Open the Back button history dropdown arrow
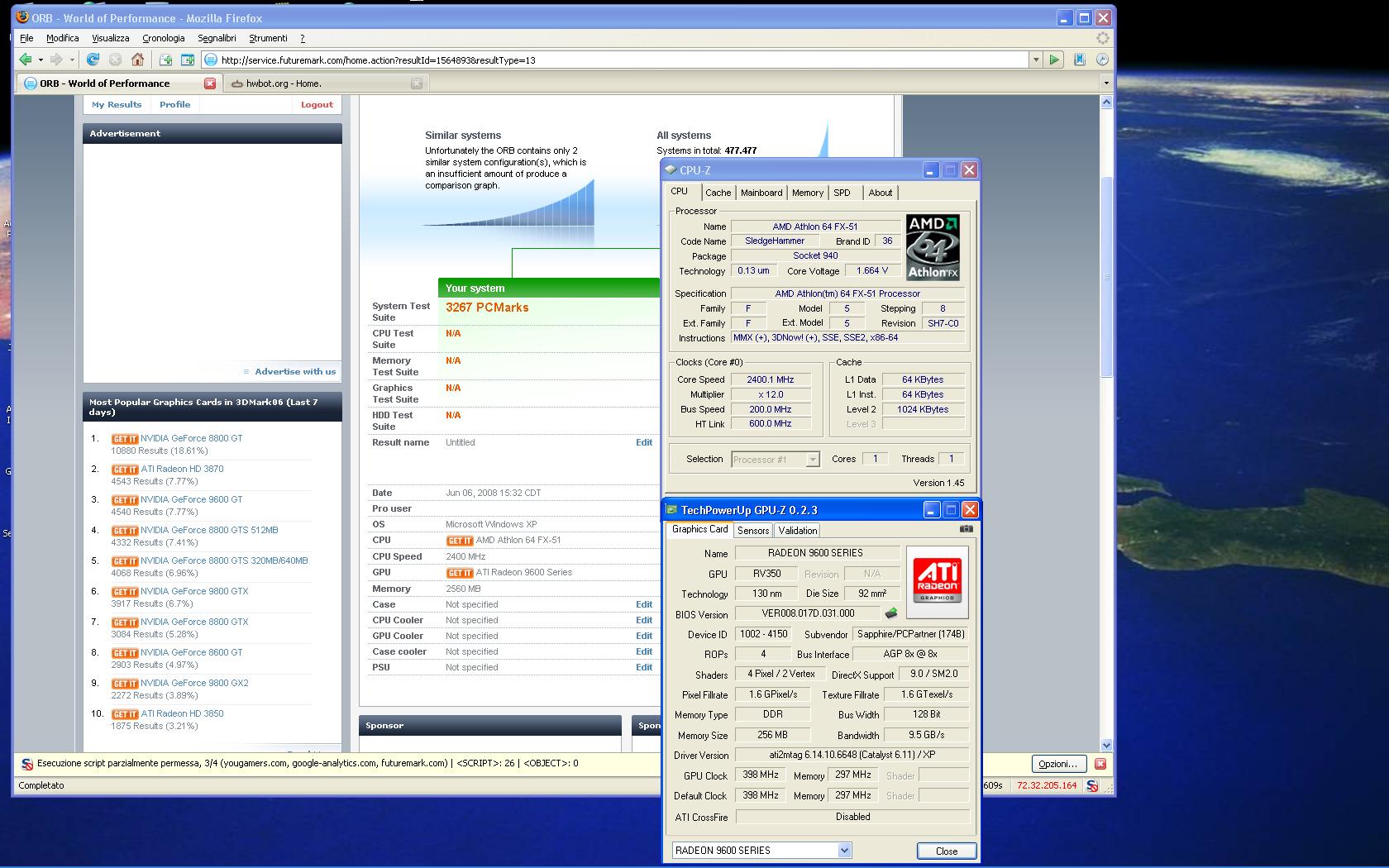Image resolution: width=1389 pixels, height=868 pixels. point(41,60)
